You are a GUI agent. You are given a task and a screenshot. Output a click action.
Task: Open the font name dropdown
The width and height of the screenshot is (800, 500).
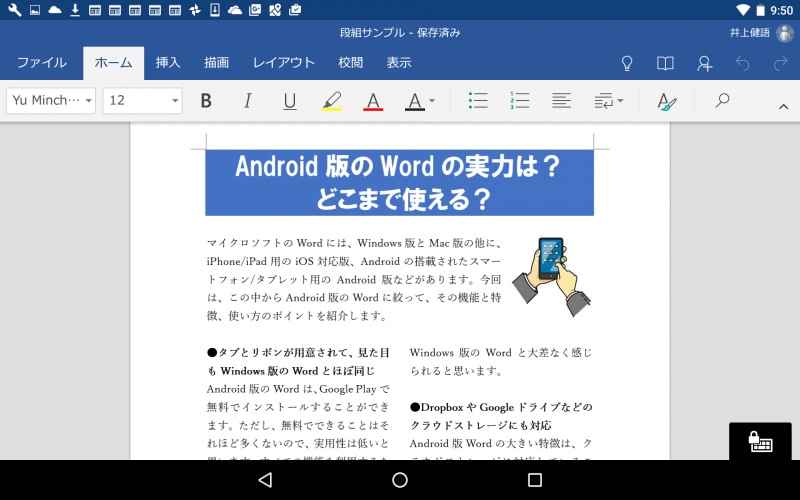click(52, 101)
